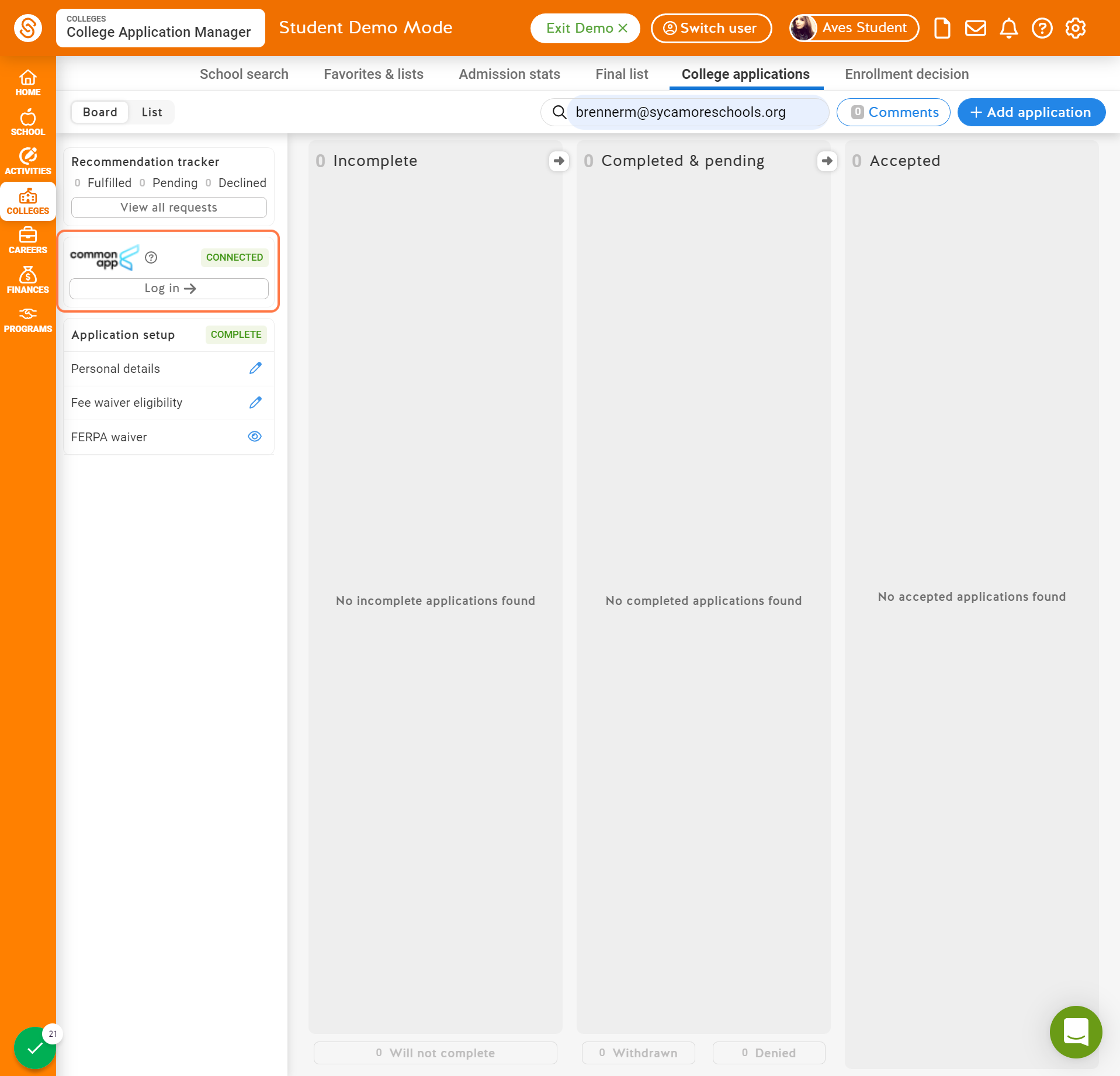
Task: Select the Colleges sidebar icon
Action: [x=27, y=202]
